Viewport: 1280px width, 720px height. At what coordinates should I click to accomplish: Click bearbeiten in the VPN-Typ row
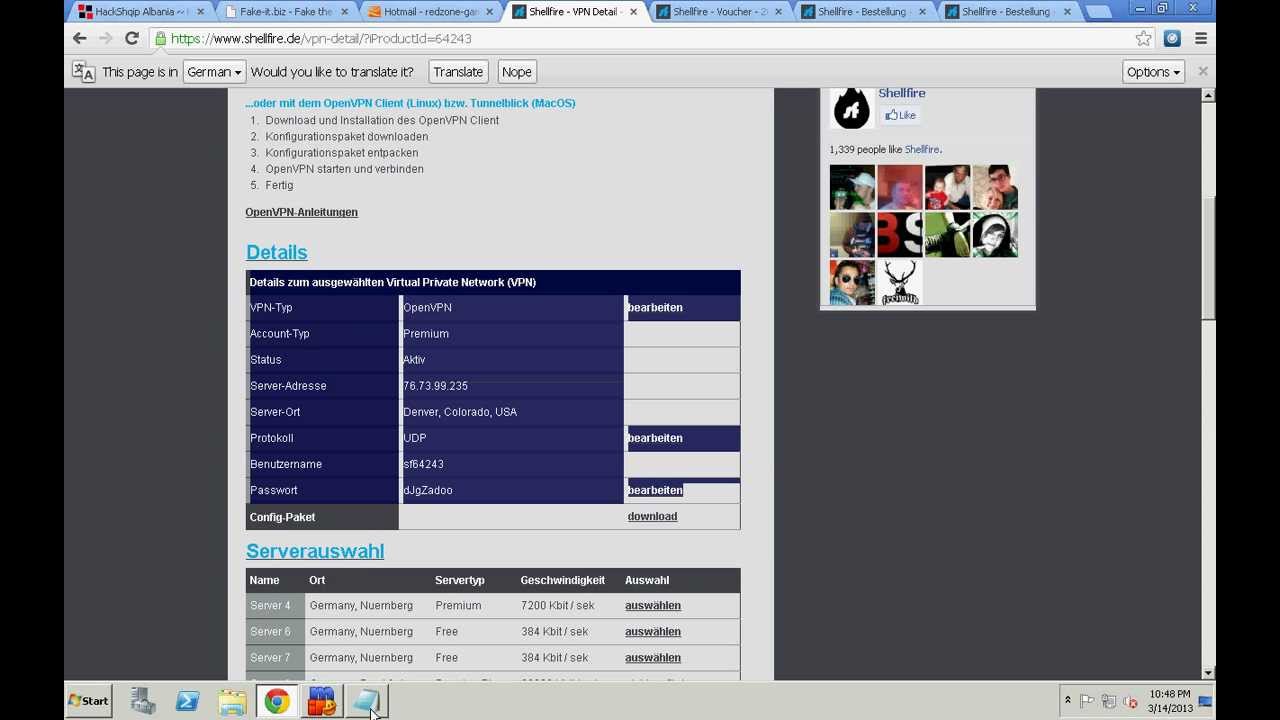point(655,308)
